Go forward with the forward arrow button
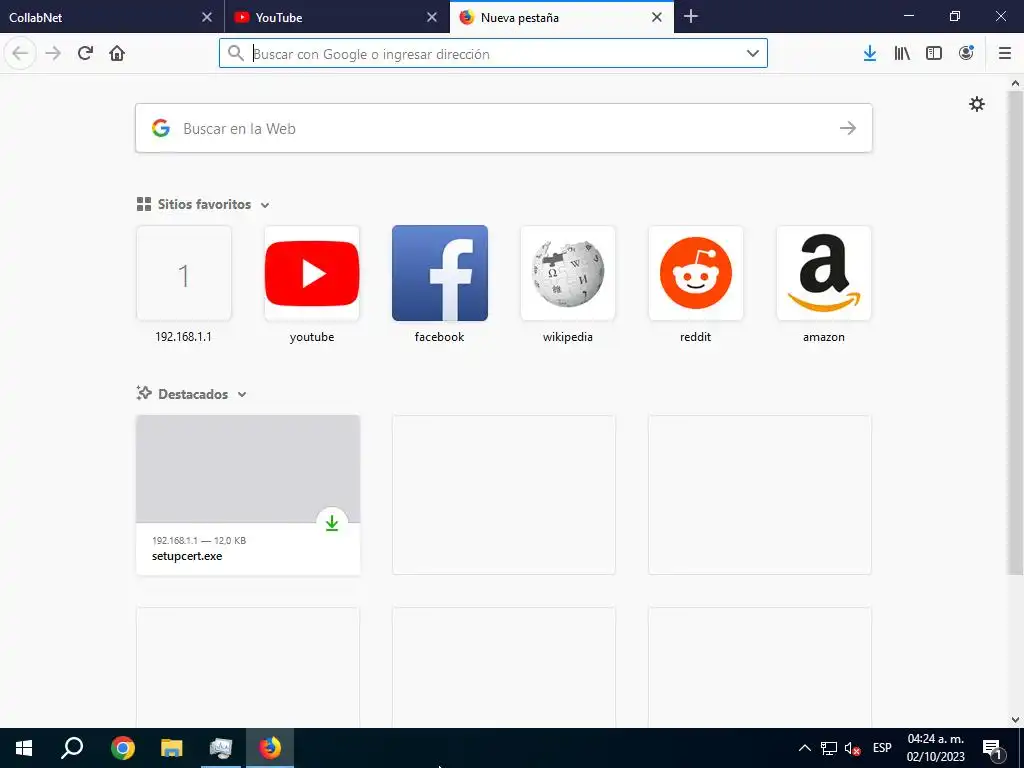The width and height of the screenshot is (1024, 768). 53,54
